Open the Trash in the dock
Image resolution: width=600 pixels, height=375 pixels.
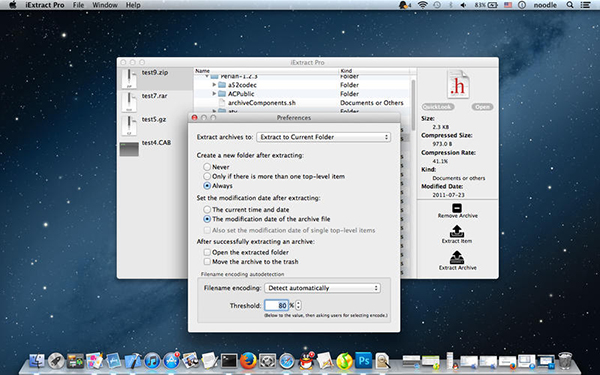pyautogui.click(x=565, y=360)
